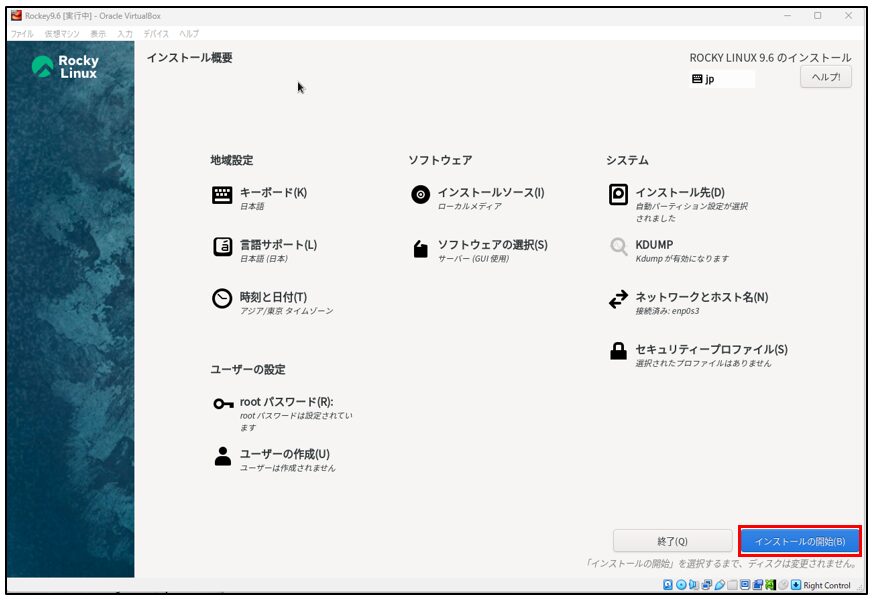Open the ファイル menu in VirtualBox
873x600 pixels.
point(21,34)
